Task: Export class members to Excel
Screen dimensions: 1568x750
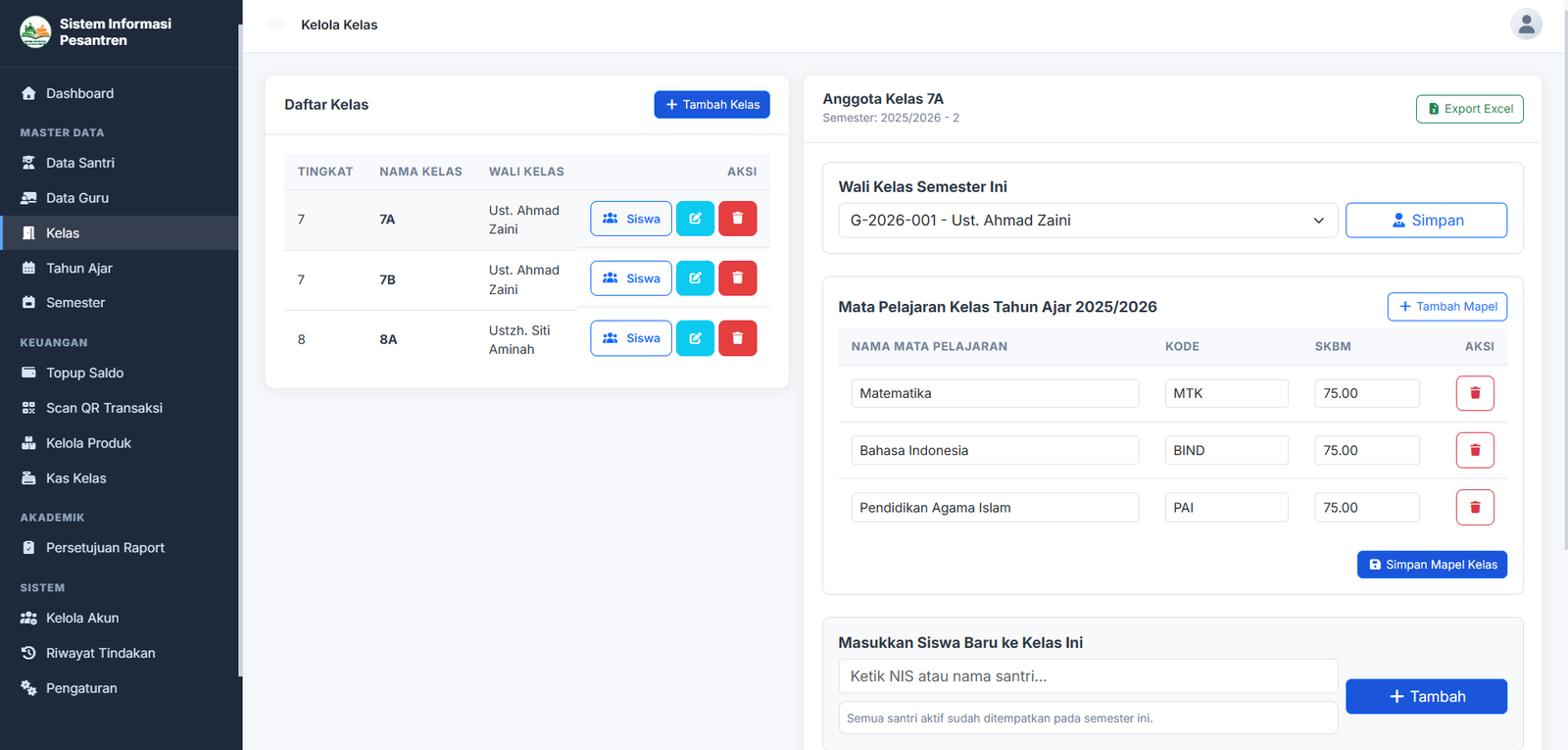Action: (1470, 109)
